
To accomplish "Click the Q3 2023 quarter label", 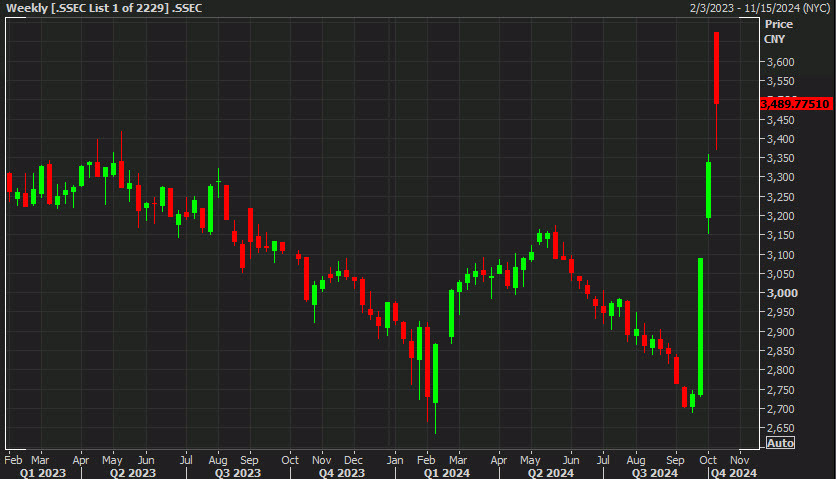I will point(238,473).
